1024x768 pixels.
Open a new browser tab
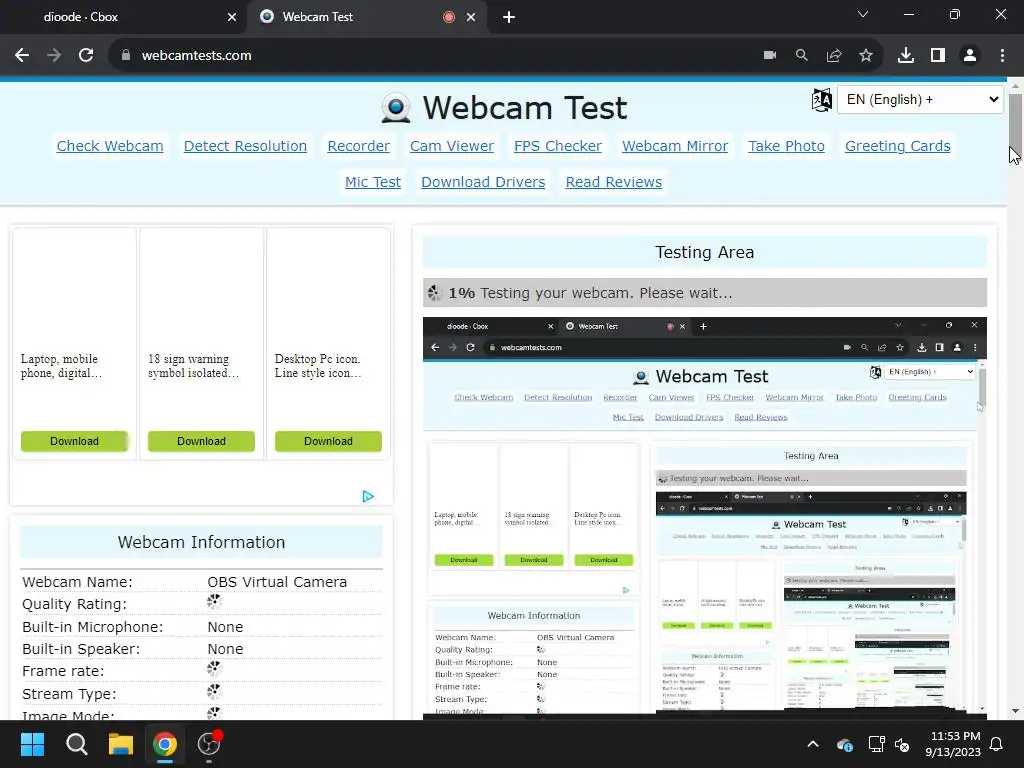point(509,17)
